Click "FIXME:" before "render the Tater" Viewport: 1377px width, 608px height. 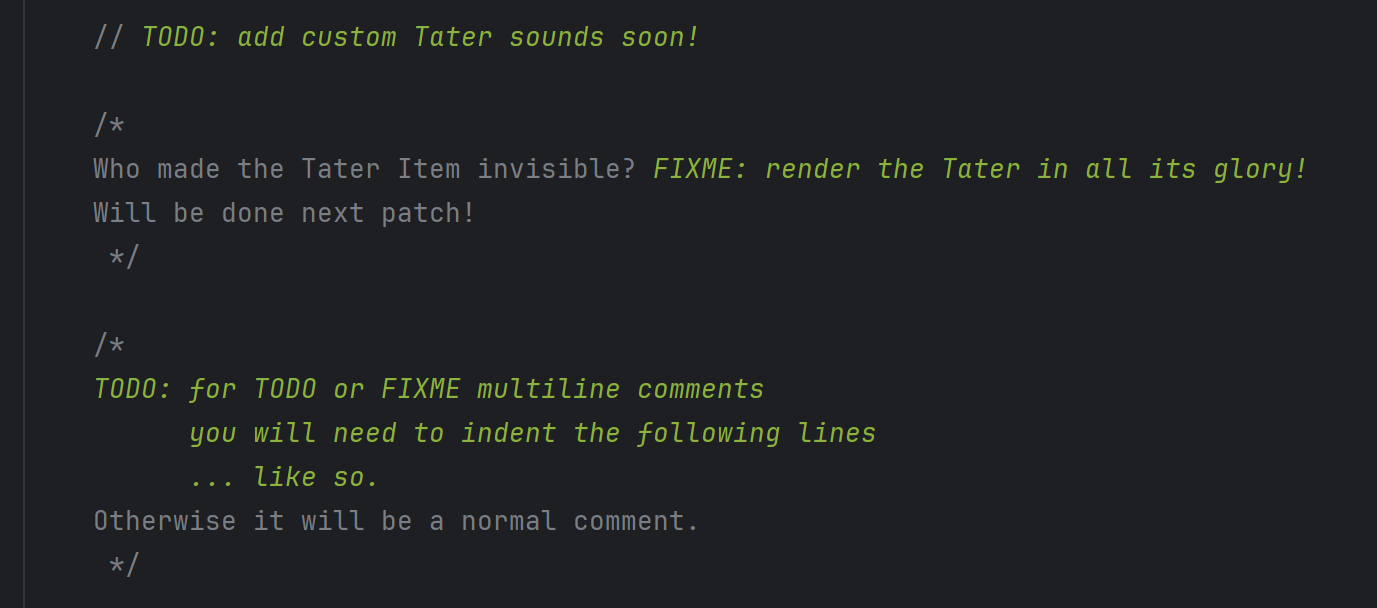pos(700,169)
